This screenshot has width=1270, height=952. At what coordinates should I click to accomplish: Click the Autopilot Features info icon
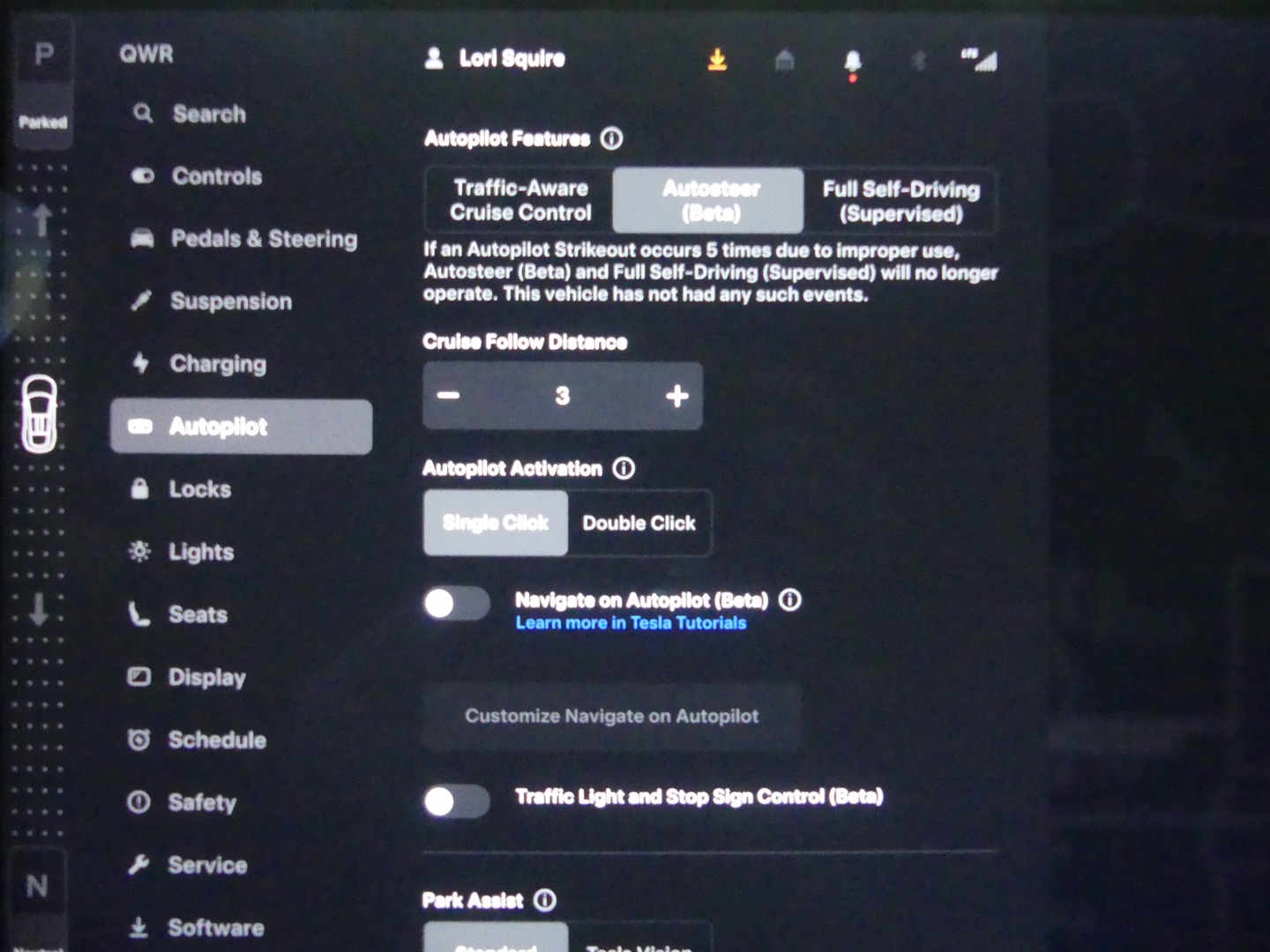pos(611,138)
